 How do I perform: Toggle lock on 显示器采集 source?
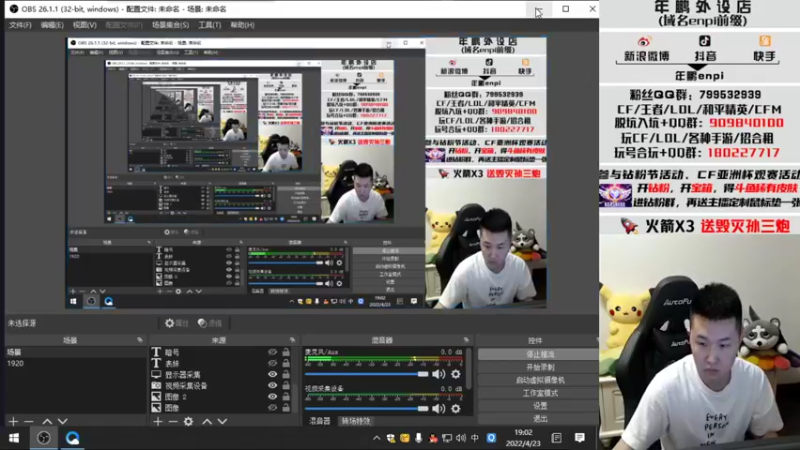(286, 374)
